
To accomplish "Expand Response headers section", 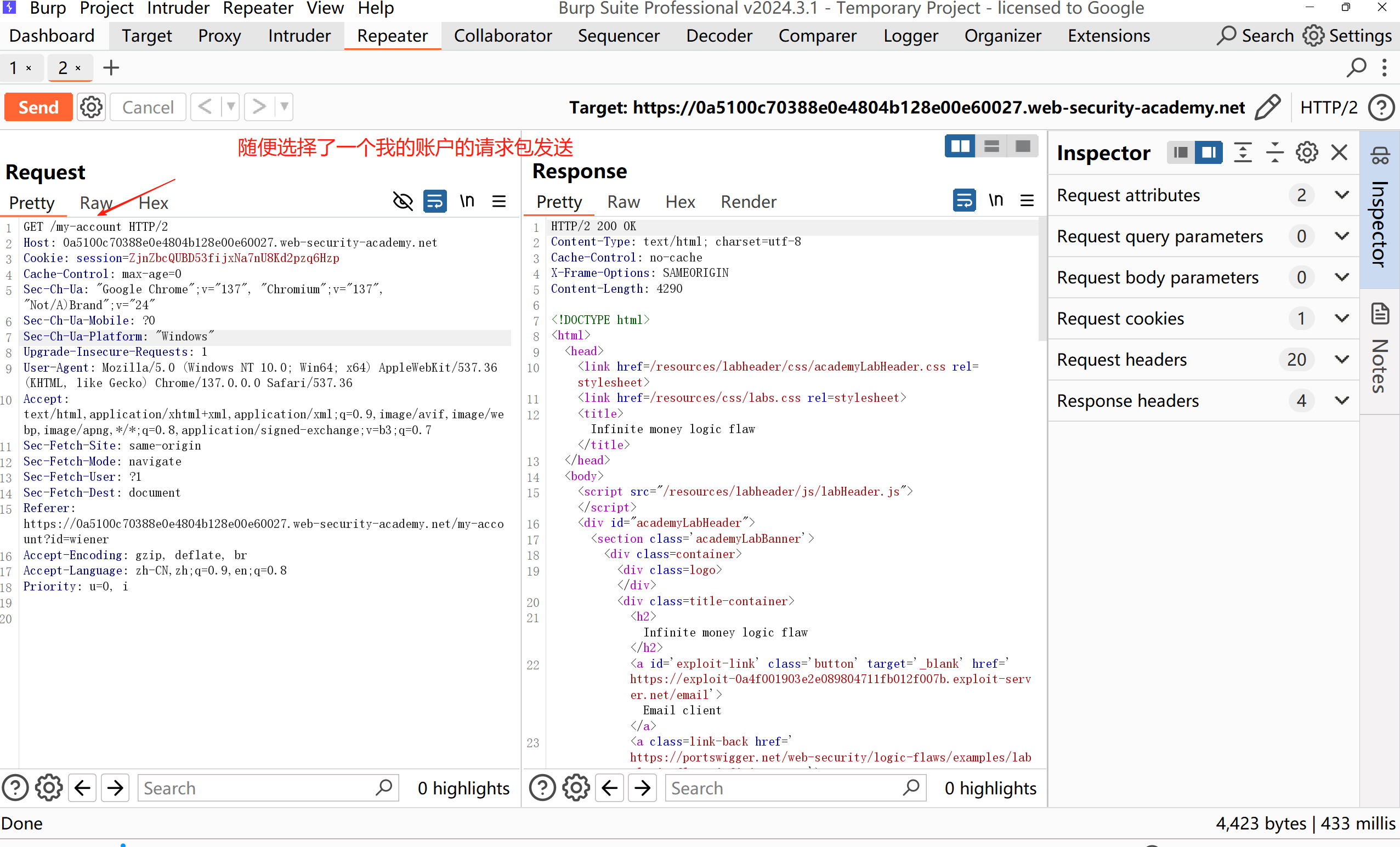I will coord(1341,401).
